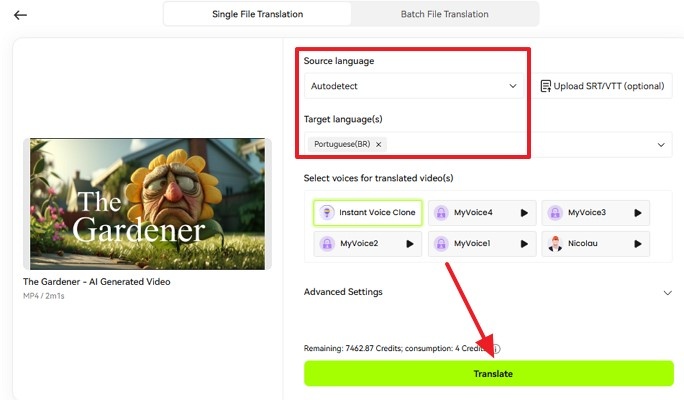Click the video title The Gardener - AI Generated Video
The height and width of the screenshot is (400, 684).
[x=96, y=282]
